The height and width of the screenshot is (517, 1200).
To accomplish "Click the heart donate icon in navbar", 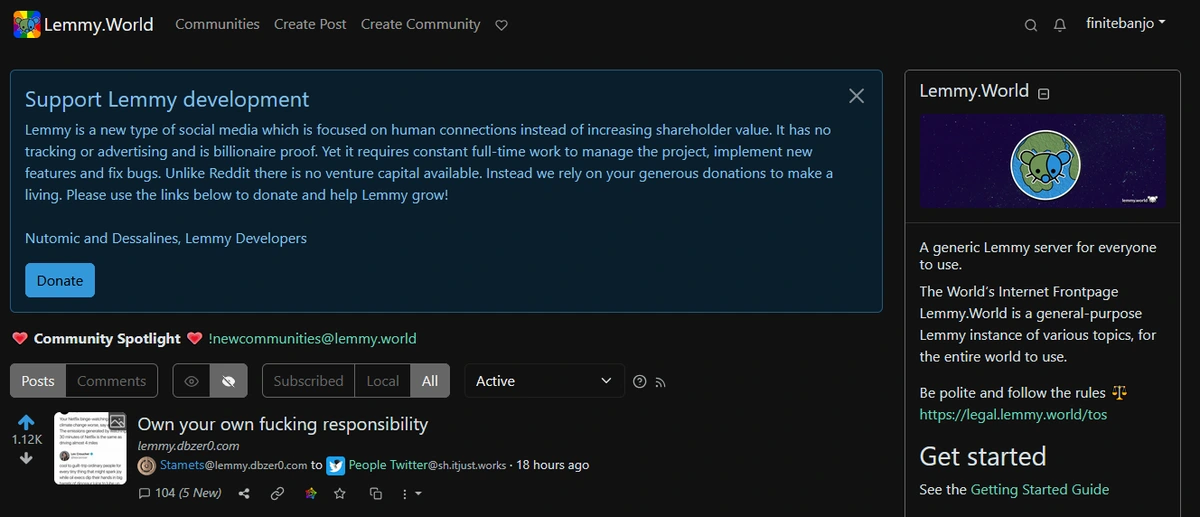I will 502,25.
